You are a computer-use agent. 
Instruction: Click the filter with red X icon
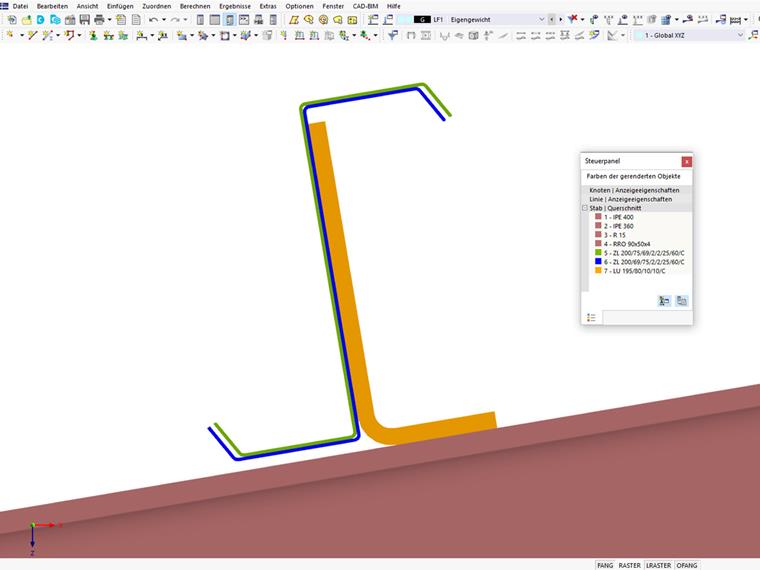point(573,19)
